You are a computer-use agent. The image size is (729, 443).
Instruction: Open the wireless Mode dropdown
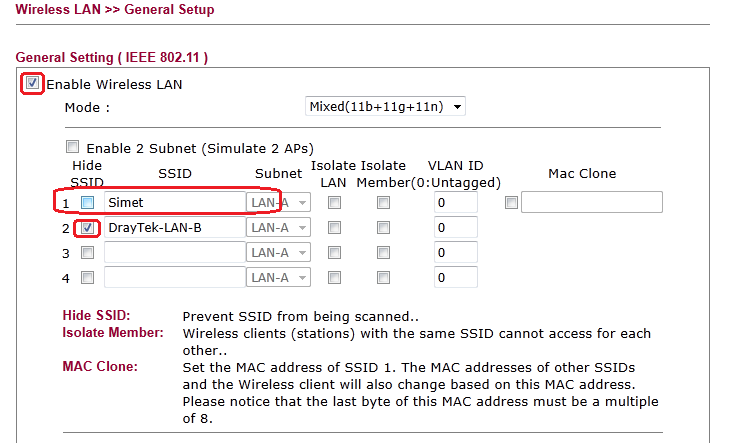[385, 106]
